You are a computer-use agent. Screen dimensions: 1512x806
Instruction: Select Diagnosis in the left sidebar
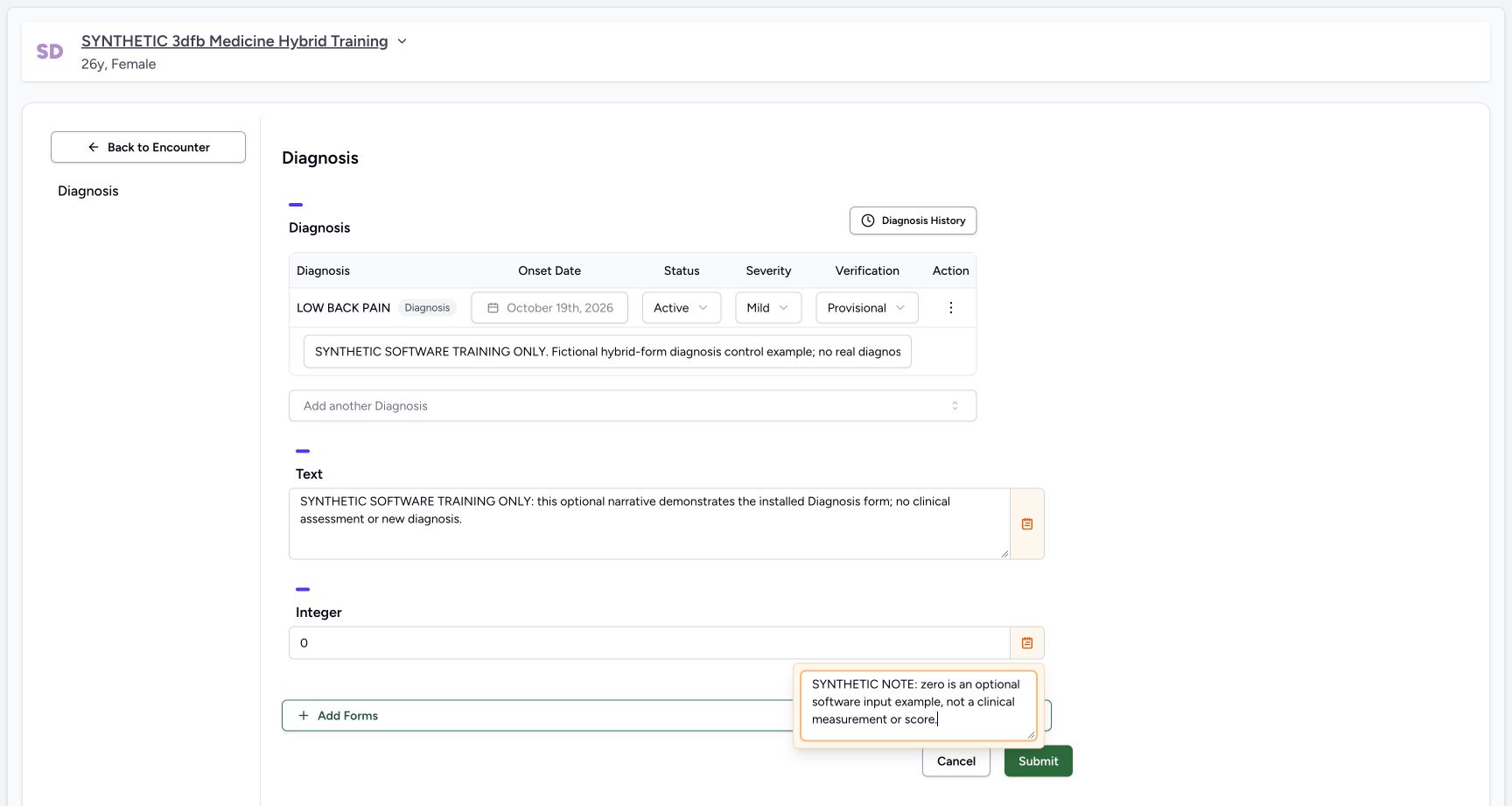tap(88, 191)
